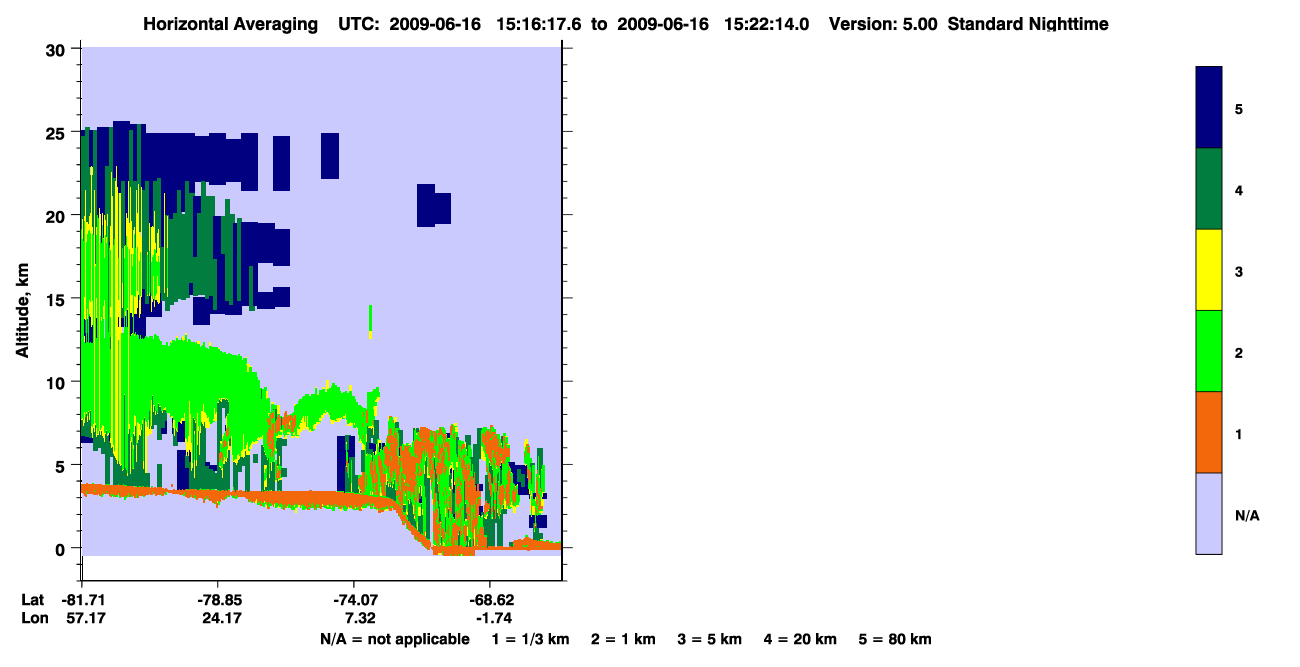Click the dark green color bar segment labeled 4
Viewport: 1300px width, 667px height.
point(1209,189)
